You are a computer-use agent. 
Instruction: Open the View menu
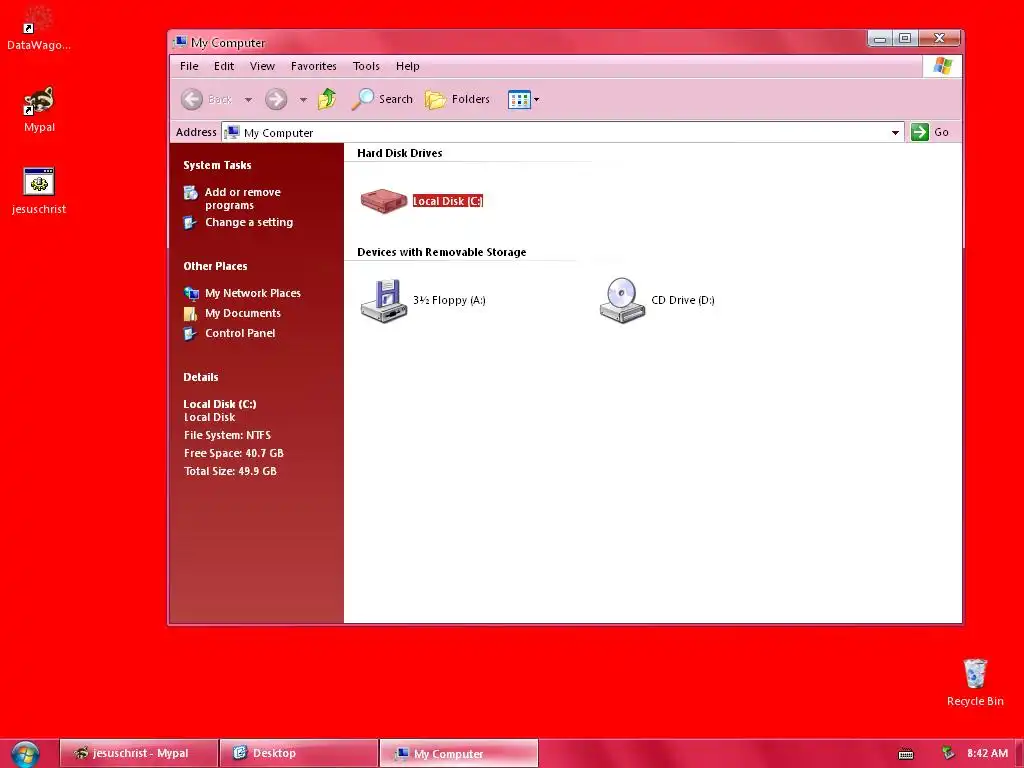(x=262, y=66)
